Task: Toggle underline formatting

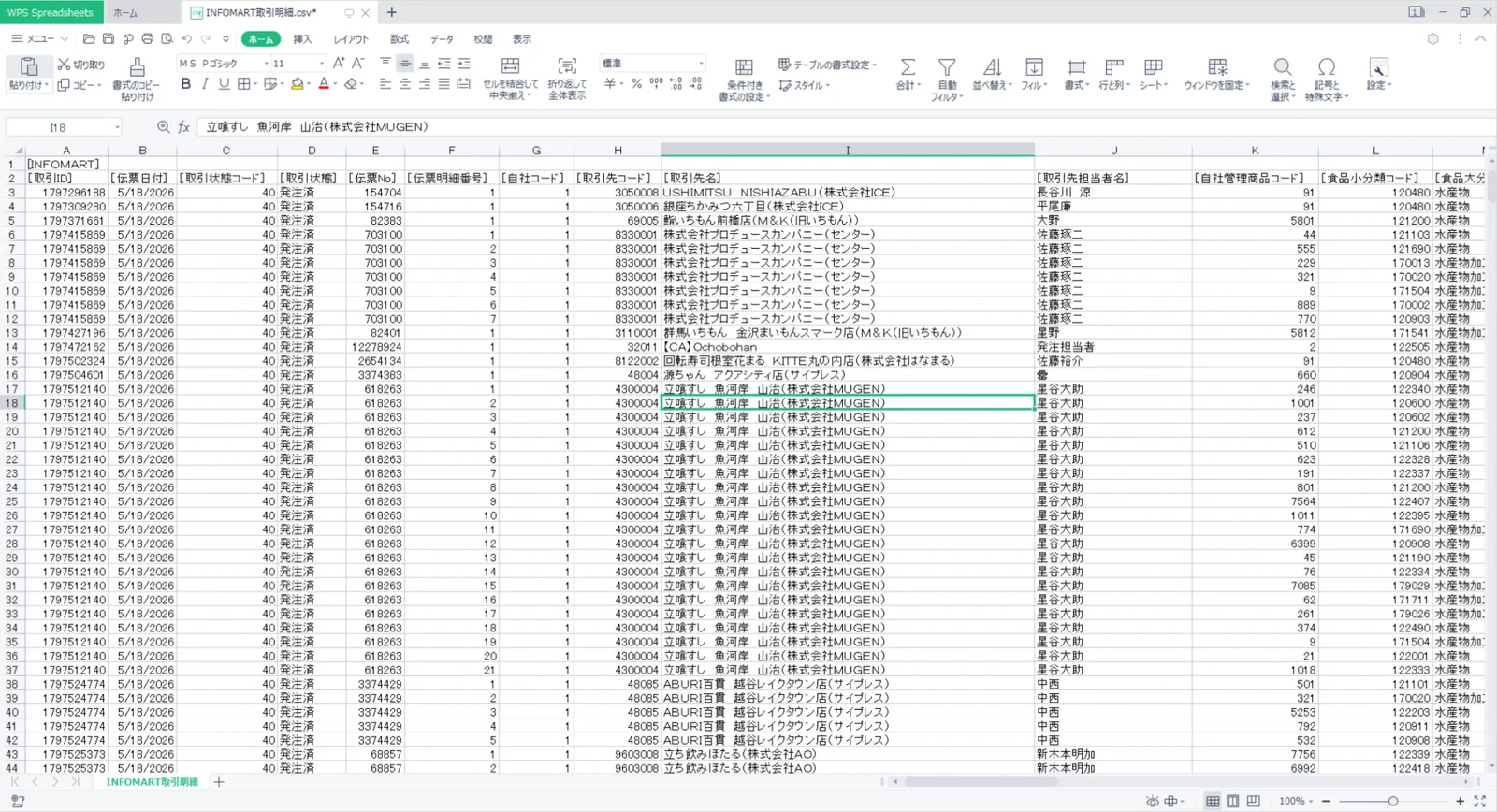Action: click(224, 84)
